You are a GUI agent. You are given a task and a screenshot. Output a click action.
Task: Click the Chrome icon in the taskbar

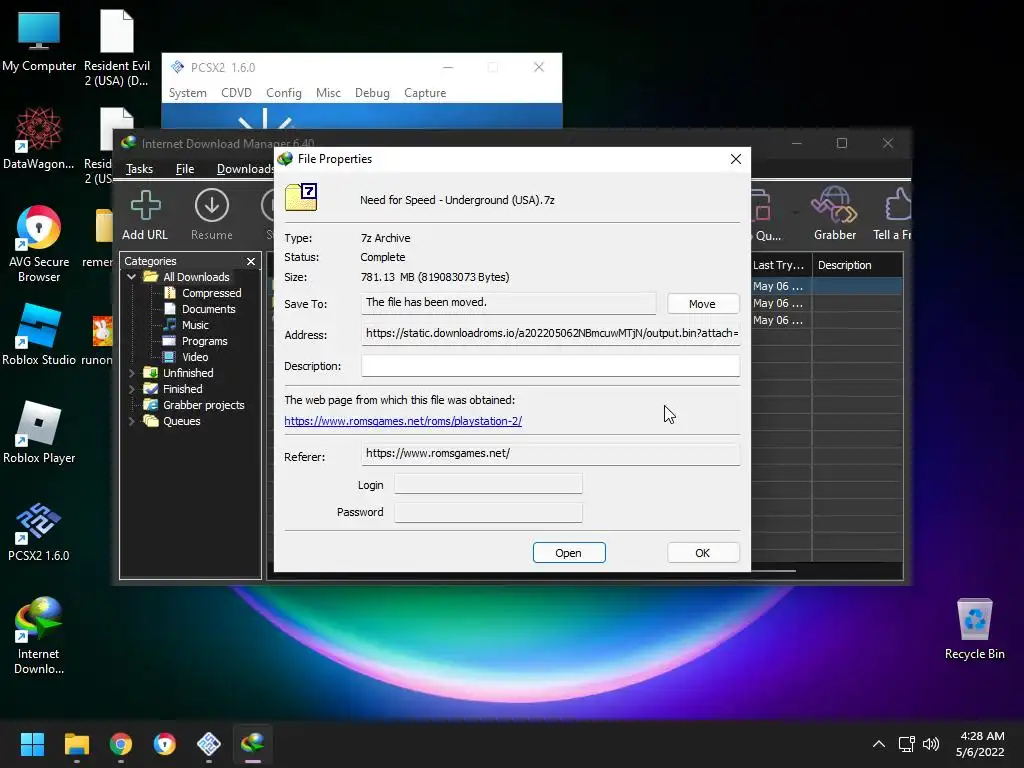point(121,744)
